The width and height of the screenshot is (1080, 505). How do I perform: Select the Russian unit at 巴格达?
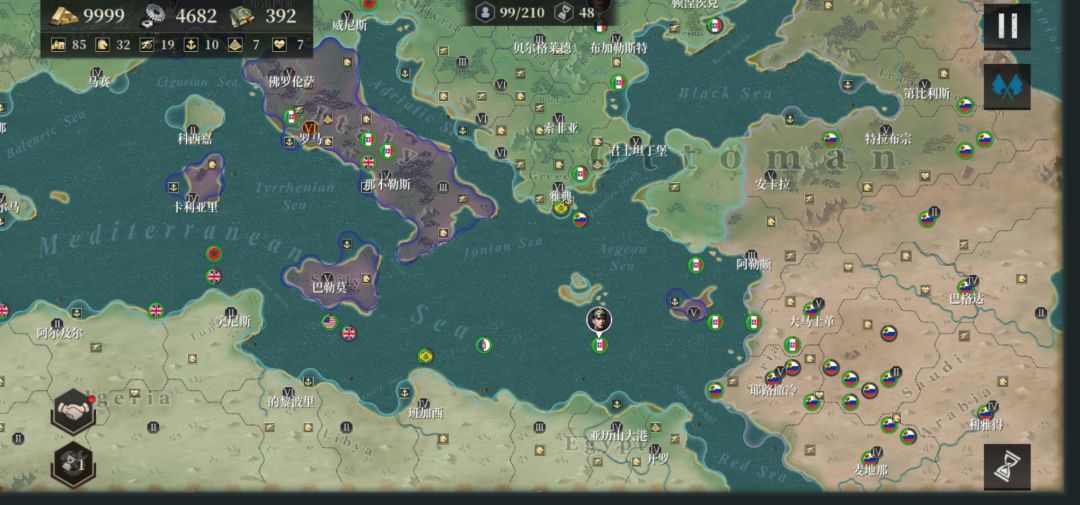(x=966, y=288)
